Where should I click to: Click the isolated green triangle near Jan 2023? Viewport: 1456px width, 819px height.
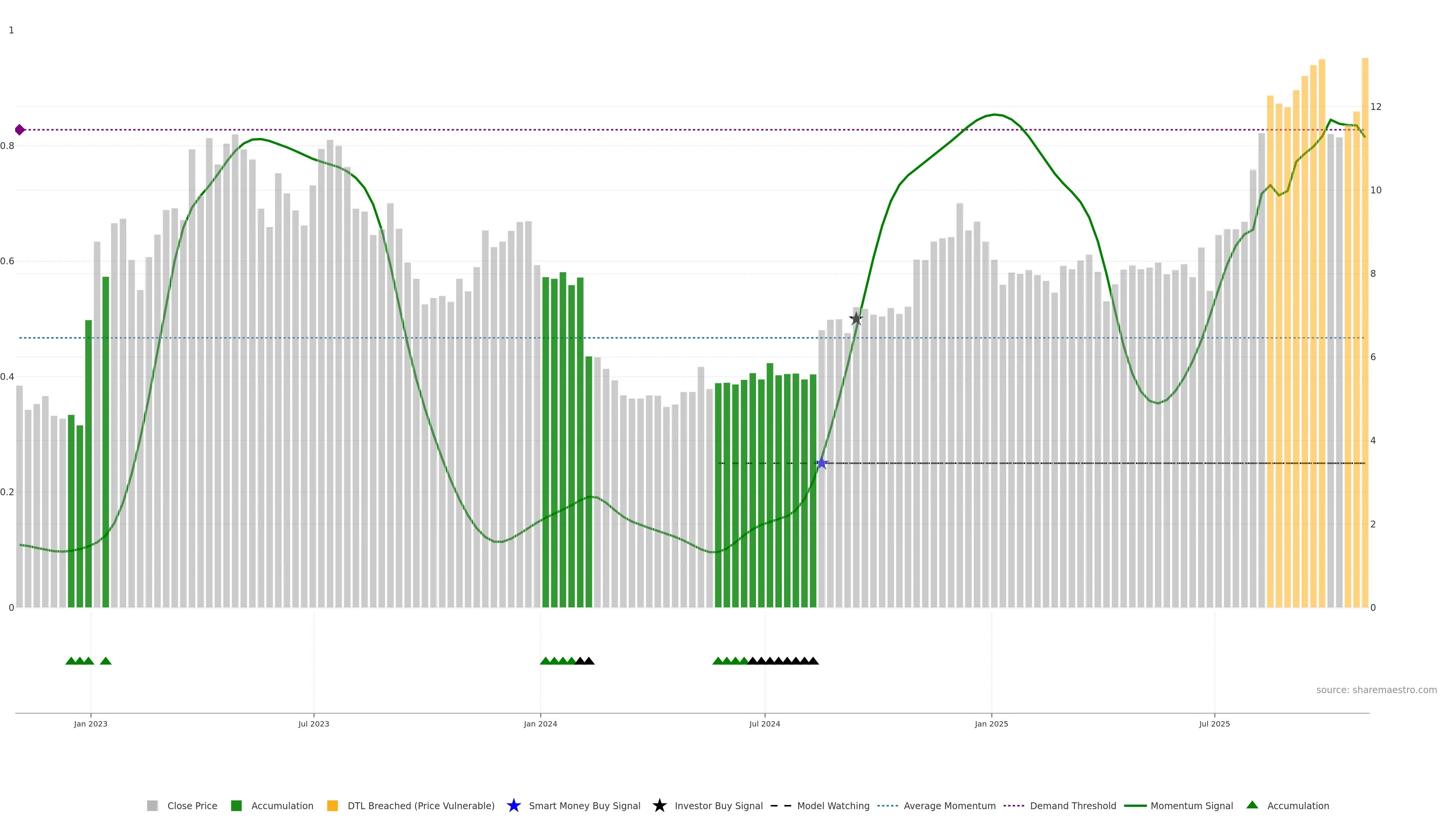click(x=106, y=661)
